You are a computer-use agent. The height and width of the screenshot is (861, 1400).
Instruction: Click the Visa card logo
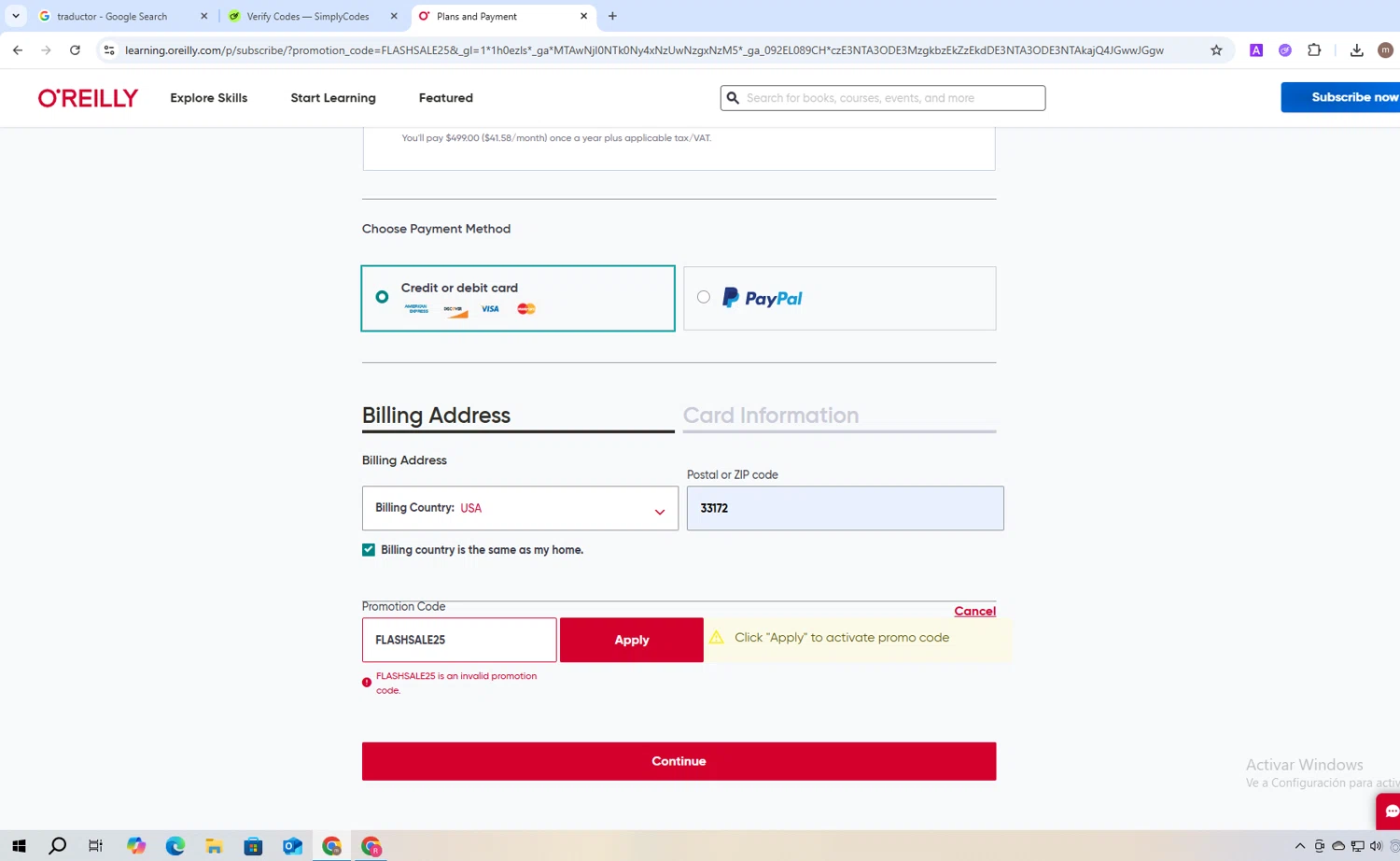(x=490, y=309)
